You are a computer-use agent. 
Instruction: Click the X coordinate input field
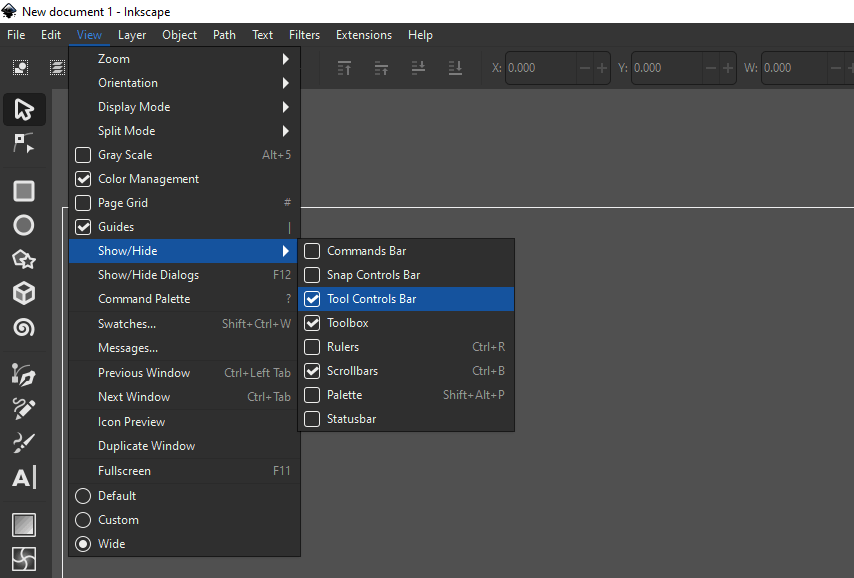(541, 68)
